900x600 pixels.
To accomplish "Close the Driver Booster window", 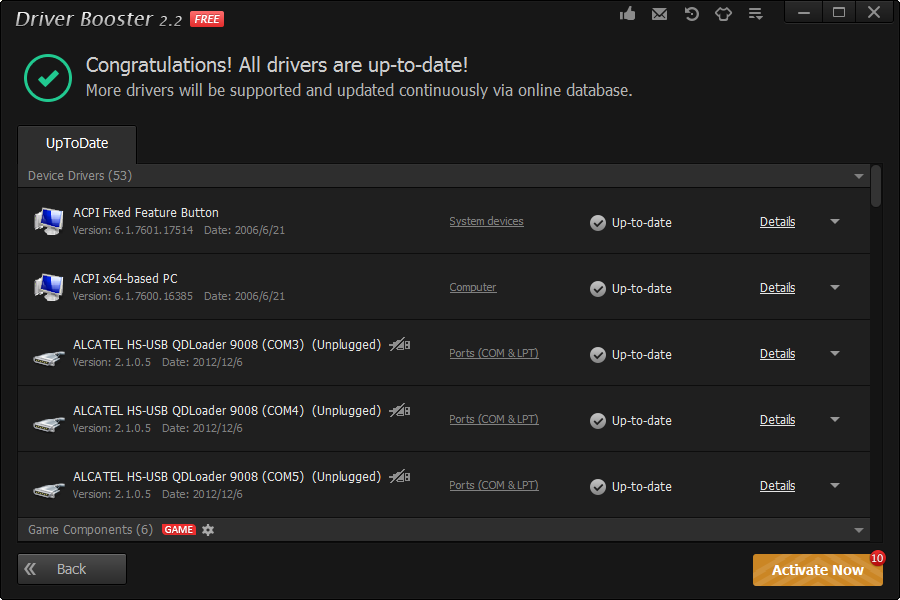I will coord(874,13).
